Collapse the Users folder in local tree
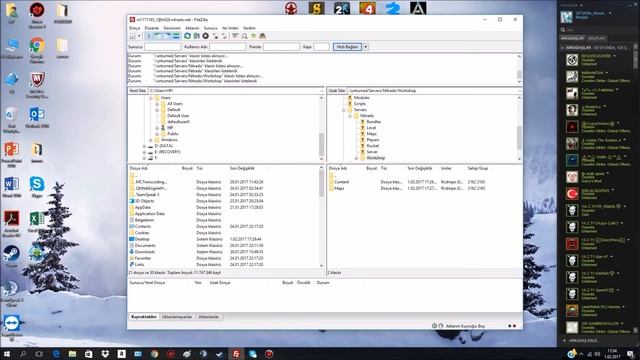 151,98
